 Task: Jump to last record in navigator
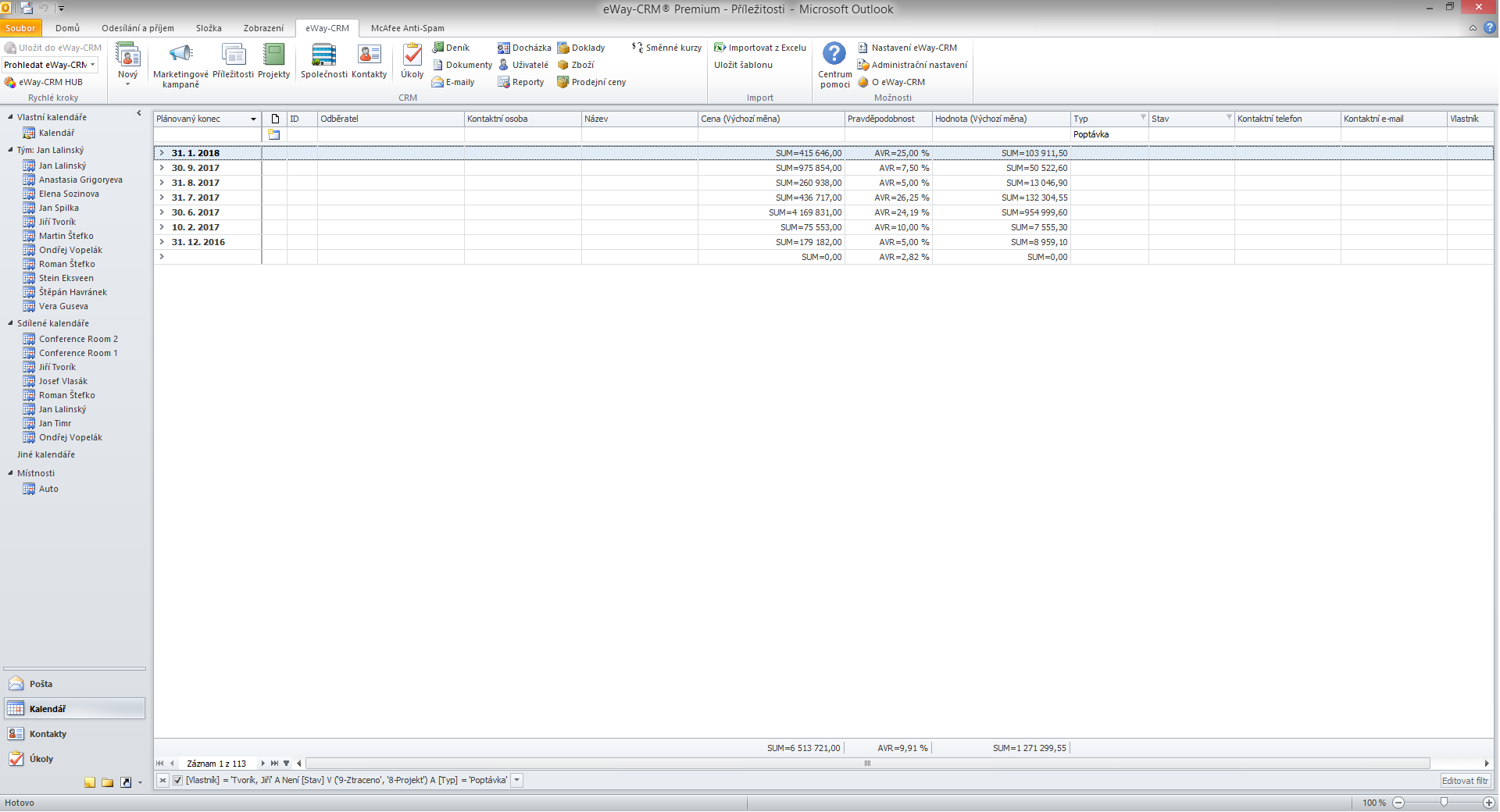[274, 764]
